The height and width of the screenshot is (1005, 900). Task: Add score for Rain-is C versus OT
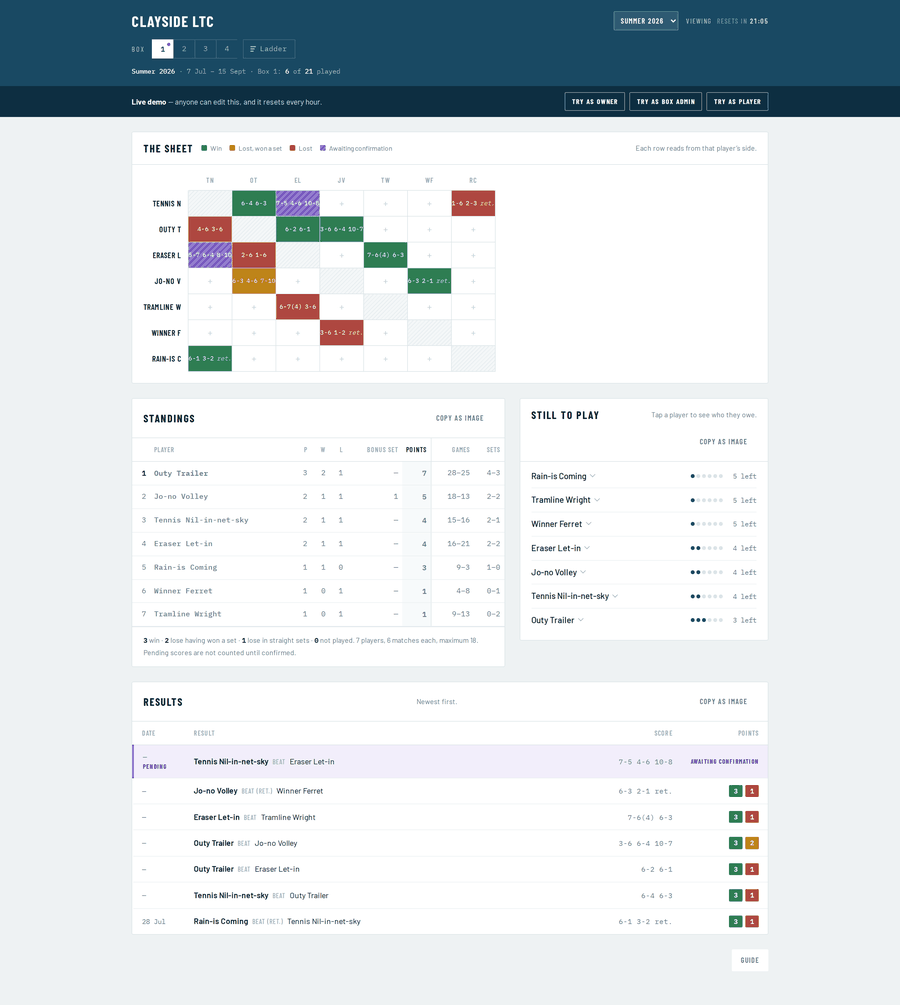pos(254,359)
